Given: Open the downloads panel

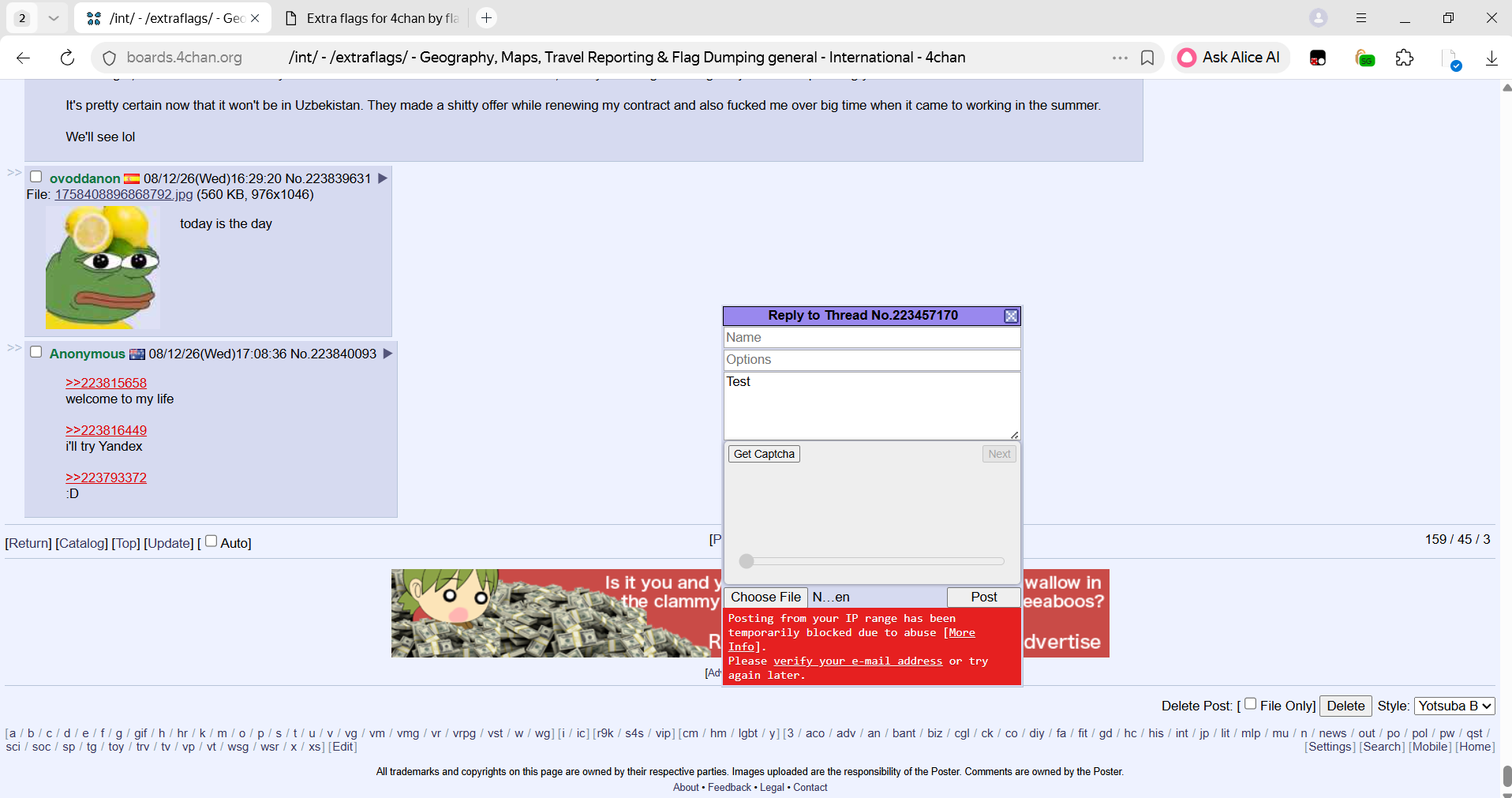Looking at the screenshot, I should tap(1491, 58).
